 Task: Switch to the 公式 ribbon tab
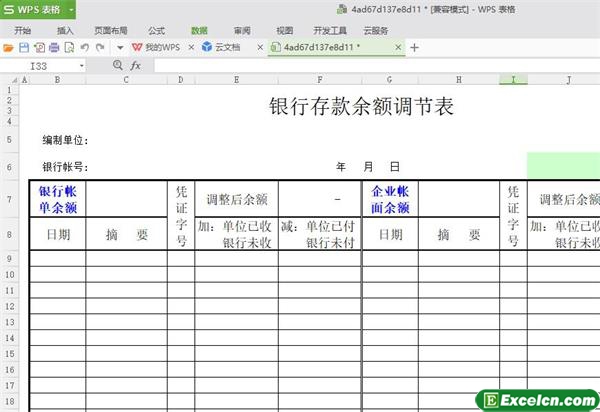coord(156,30)
